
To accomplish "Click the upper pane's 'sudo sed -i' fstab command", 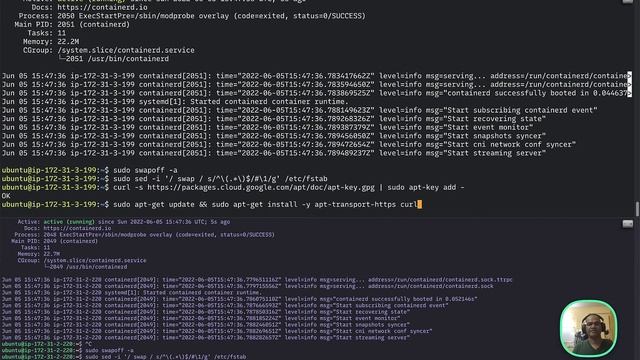I will coord(220,179).
